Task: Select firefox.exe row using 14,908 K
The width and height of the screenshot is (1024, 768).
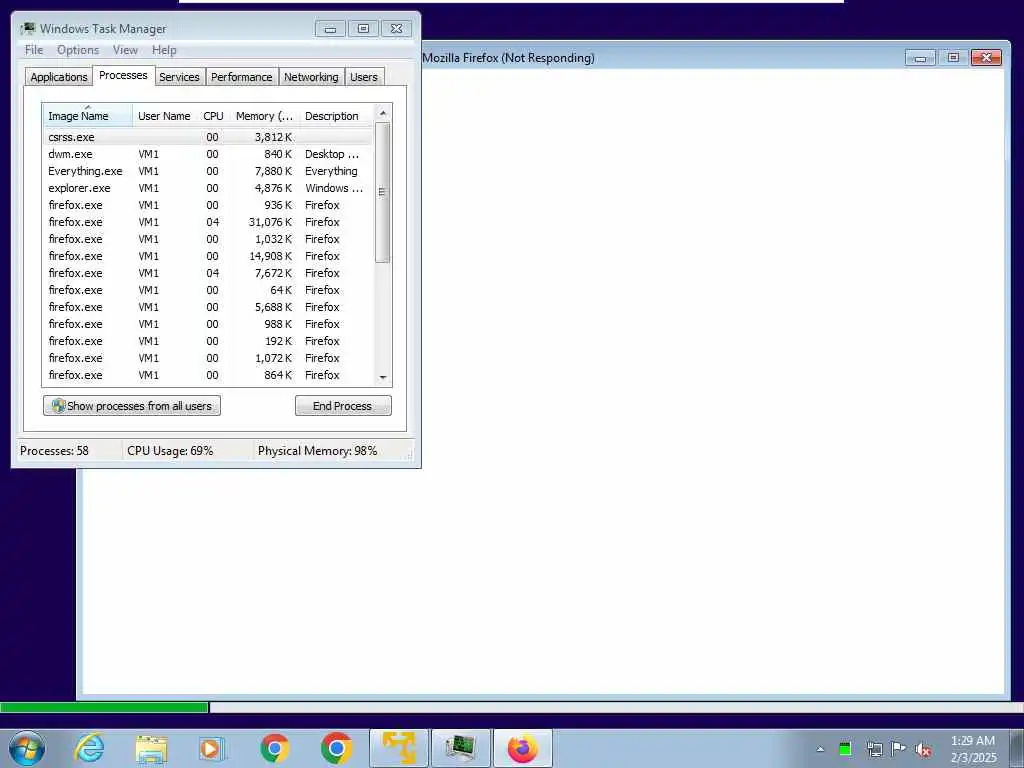Action: (208, 256)
